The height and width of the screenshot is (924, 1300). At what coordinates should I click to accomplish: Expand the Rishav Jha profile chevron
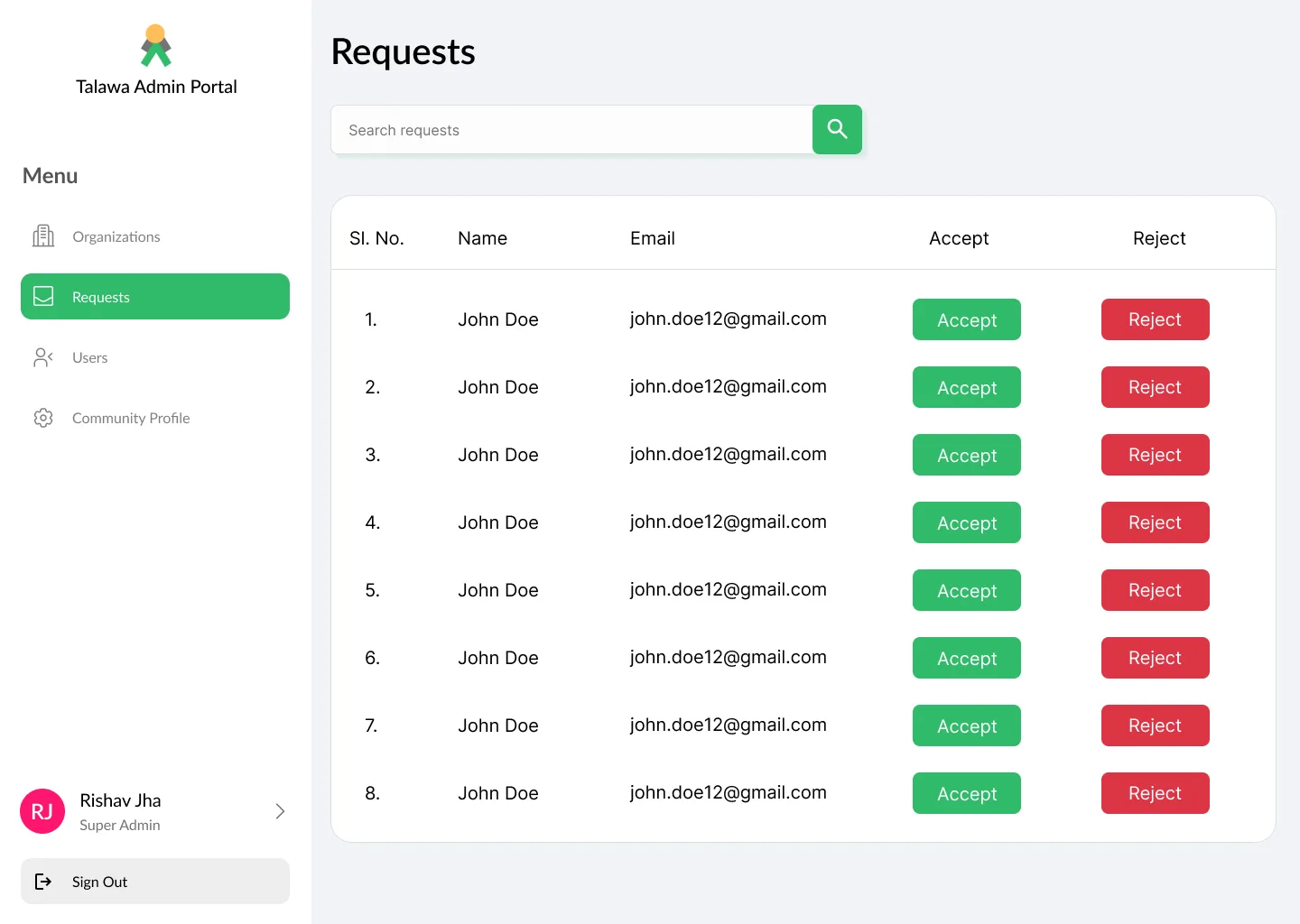(x=280, y=811)
